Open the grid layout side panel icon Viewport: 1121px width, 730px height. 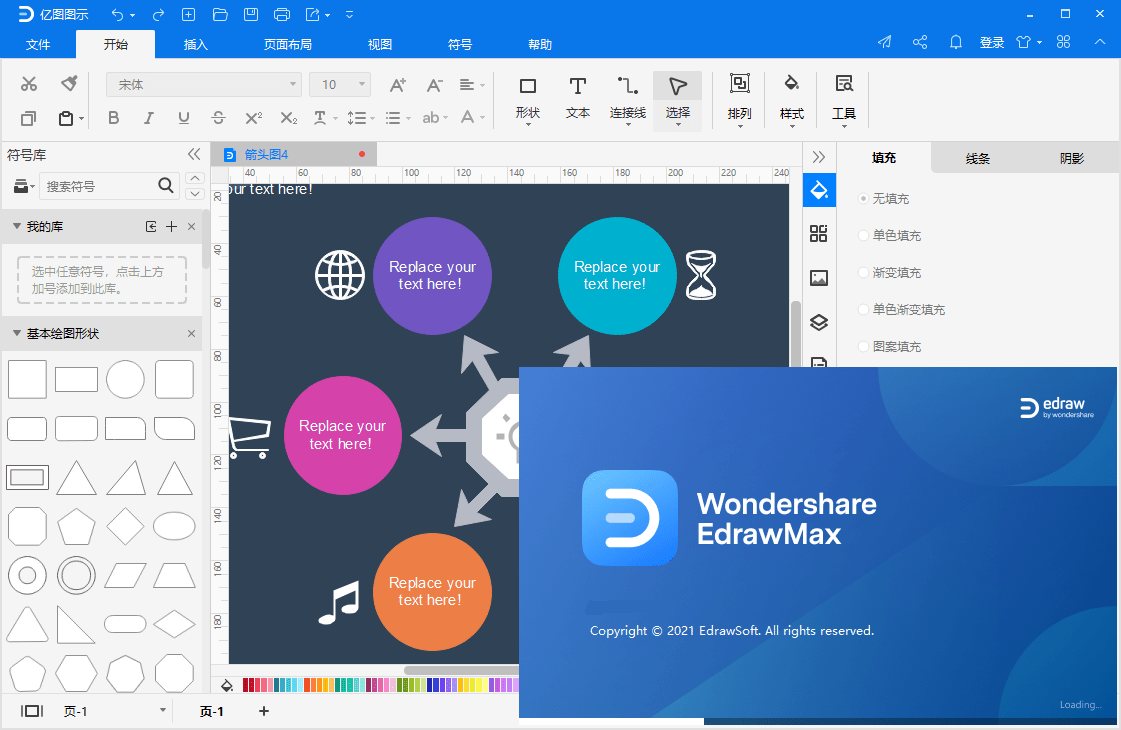819,234
